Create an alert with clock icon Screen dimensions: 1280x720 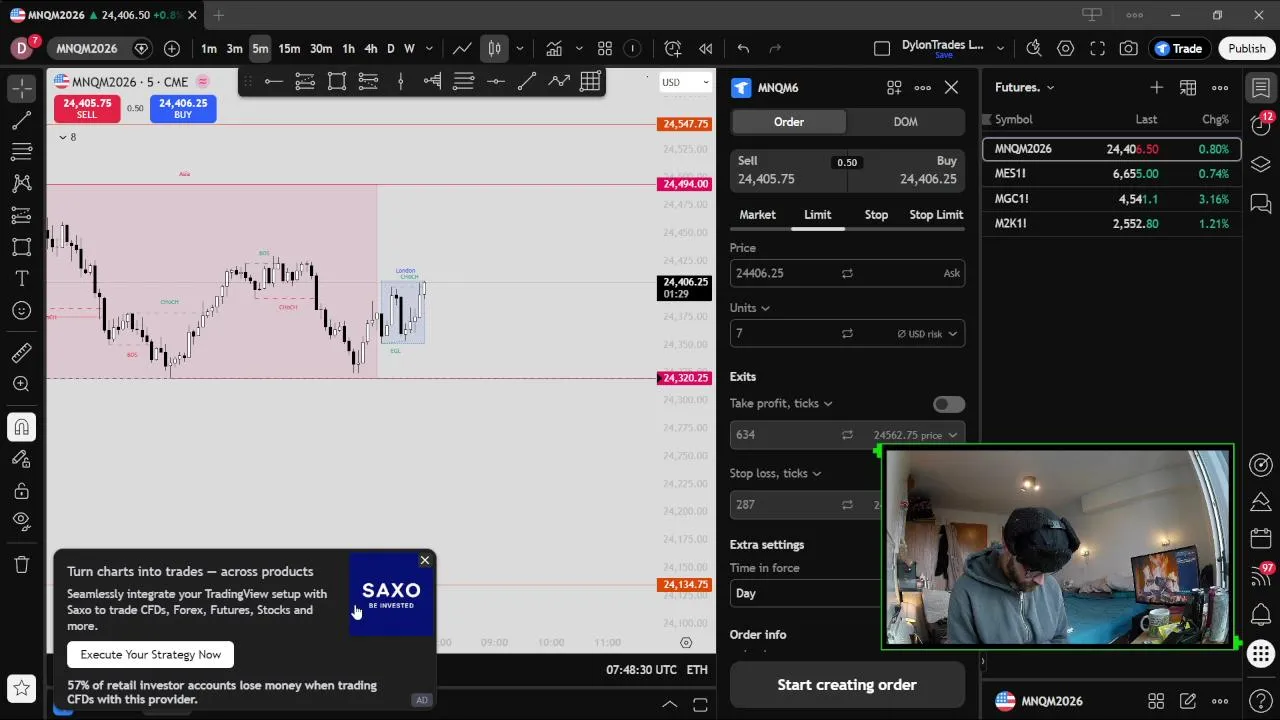pos(672,48)
